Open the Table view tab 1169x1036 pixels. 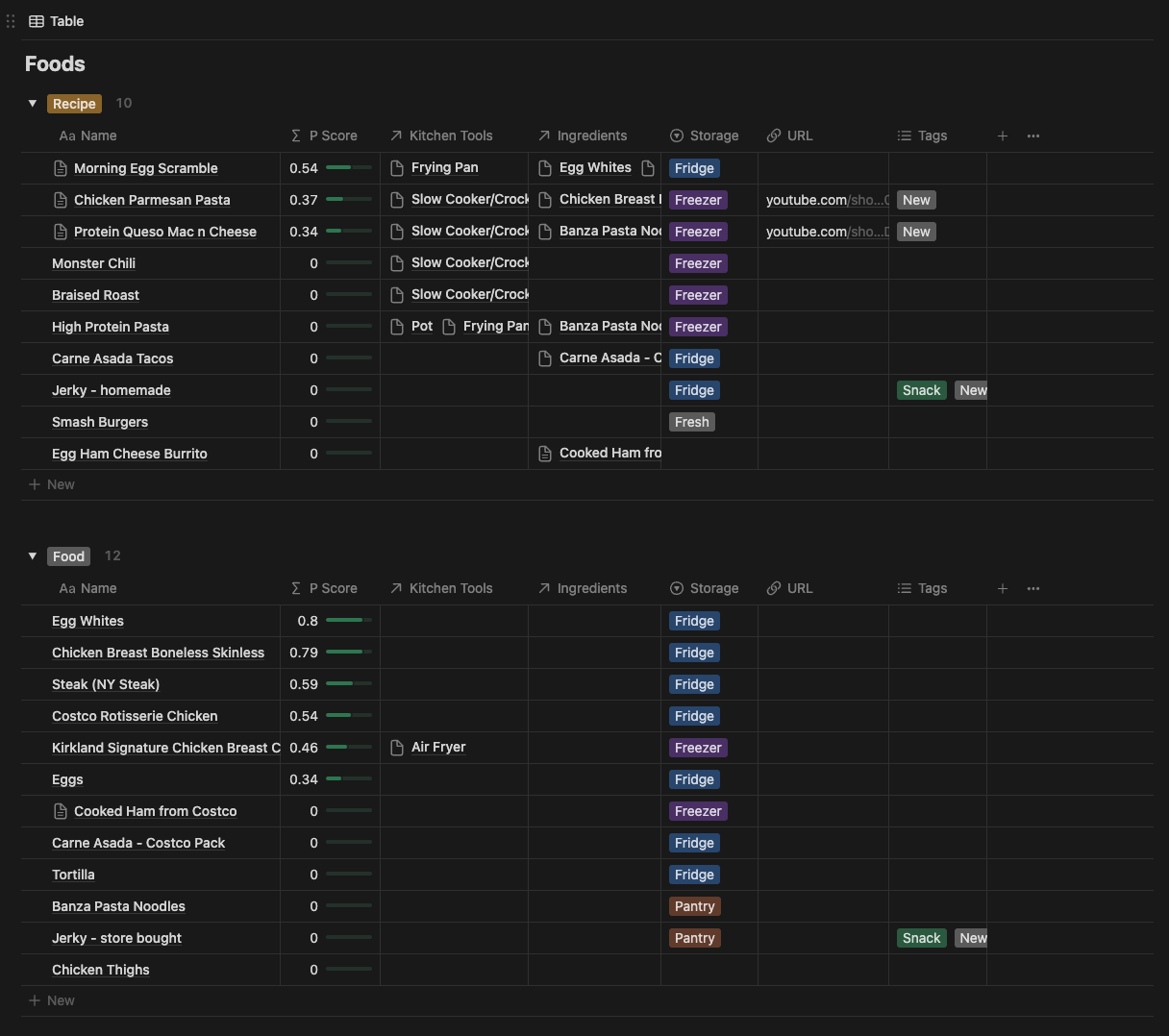click(57, 21)
